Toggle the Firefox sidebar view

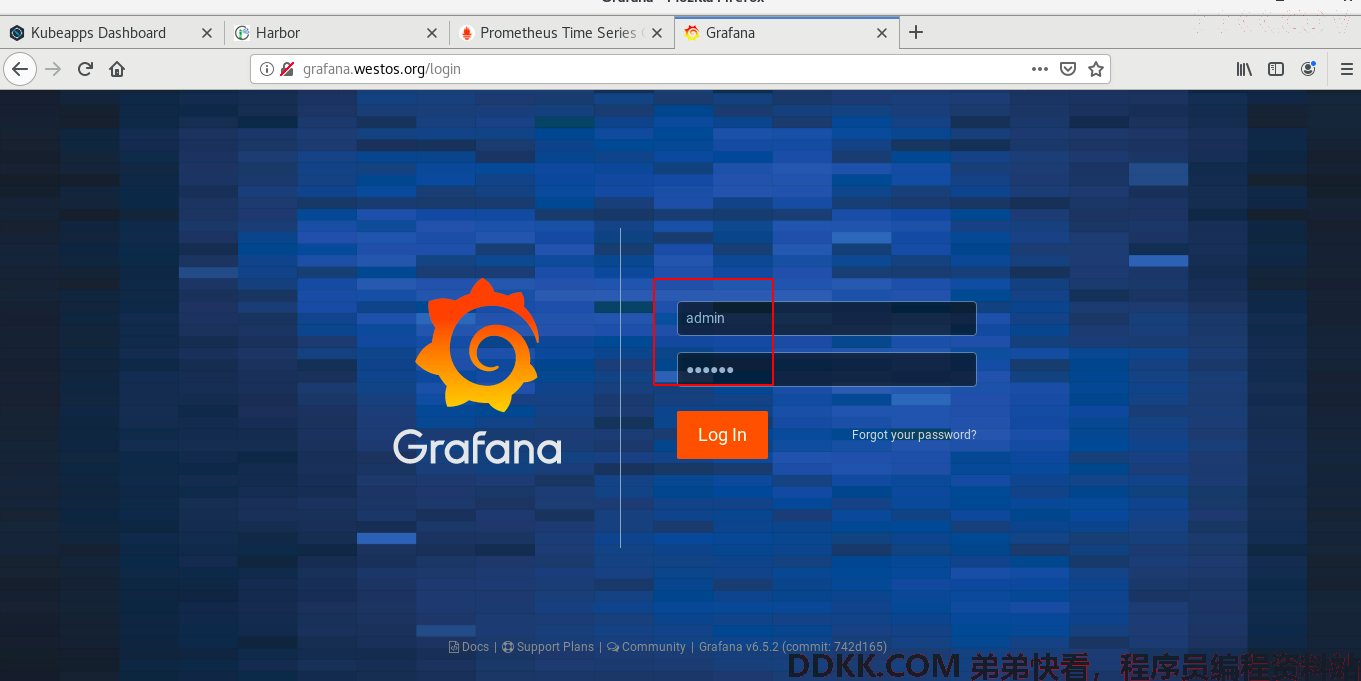click(x=1276, y=69)
